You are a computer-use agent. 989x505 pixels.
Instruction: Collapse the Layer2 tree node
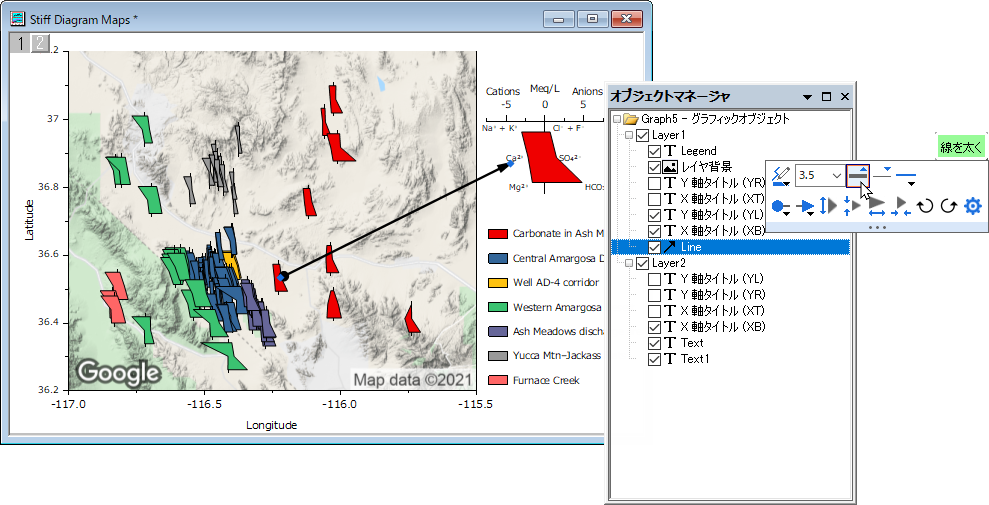point(629,263)
